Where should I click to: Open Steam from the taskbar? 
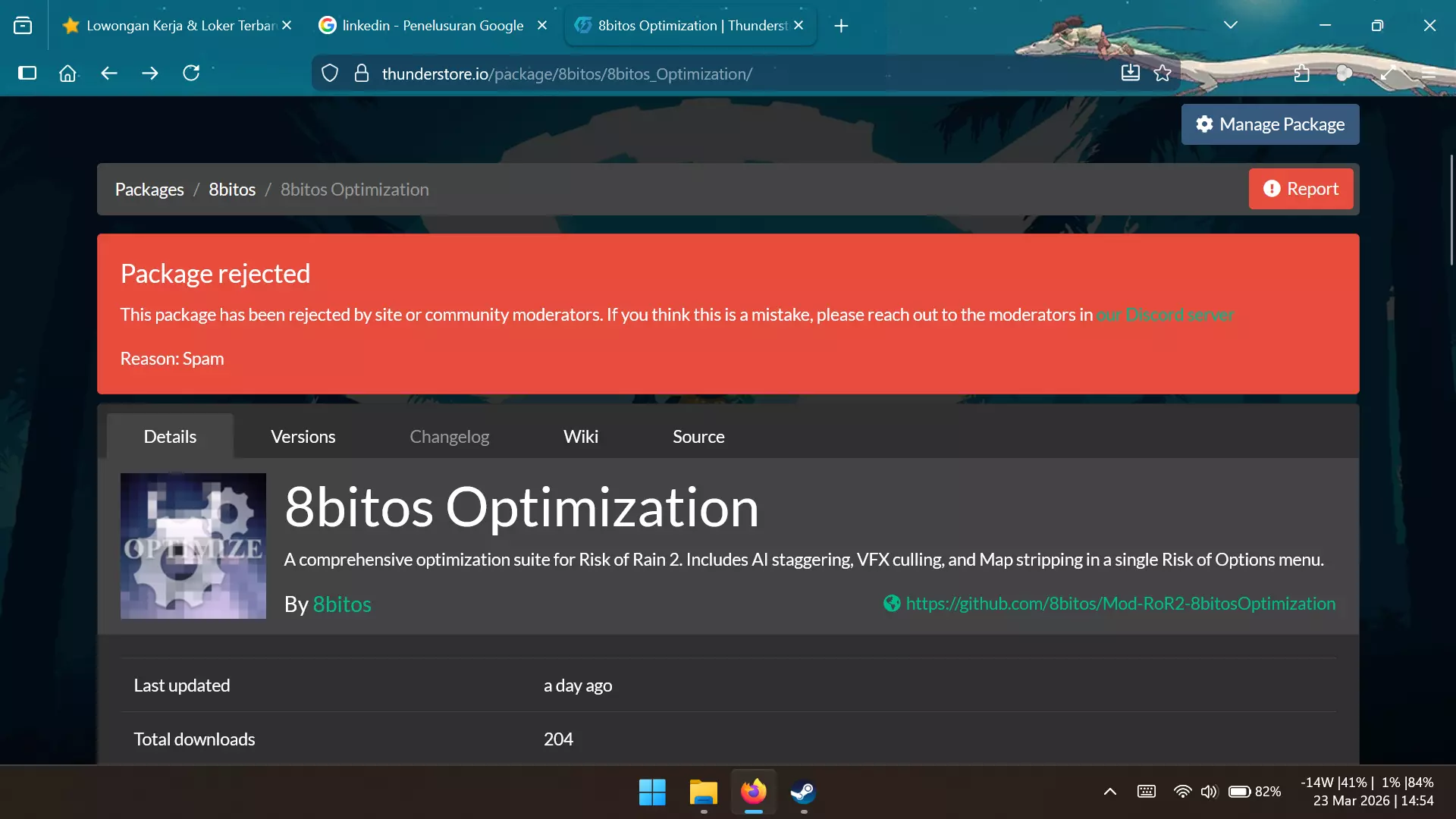pyautogui.click(x=803, y=792)
